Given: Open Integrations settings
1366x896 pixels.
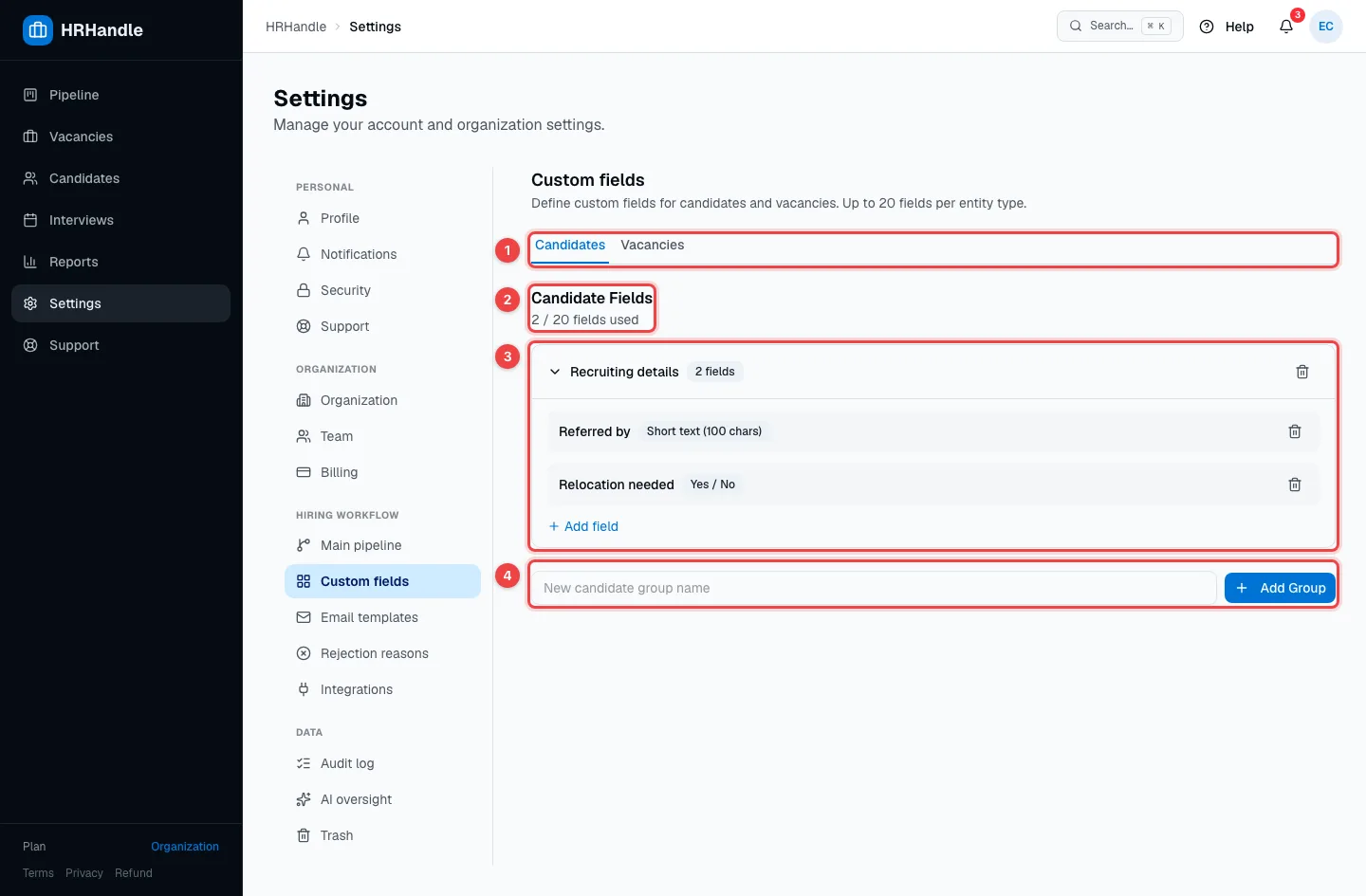Looking at the screenshot, I should [382, 689].
